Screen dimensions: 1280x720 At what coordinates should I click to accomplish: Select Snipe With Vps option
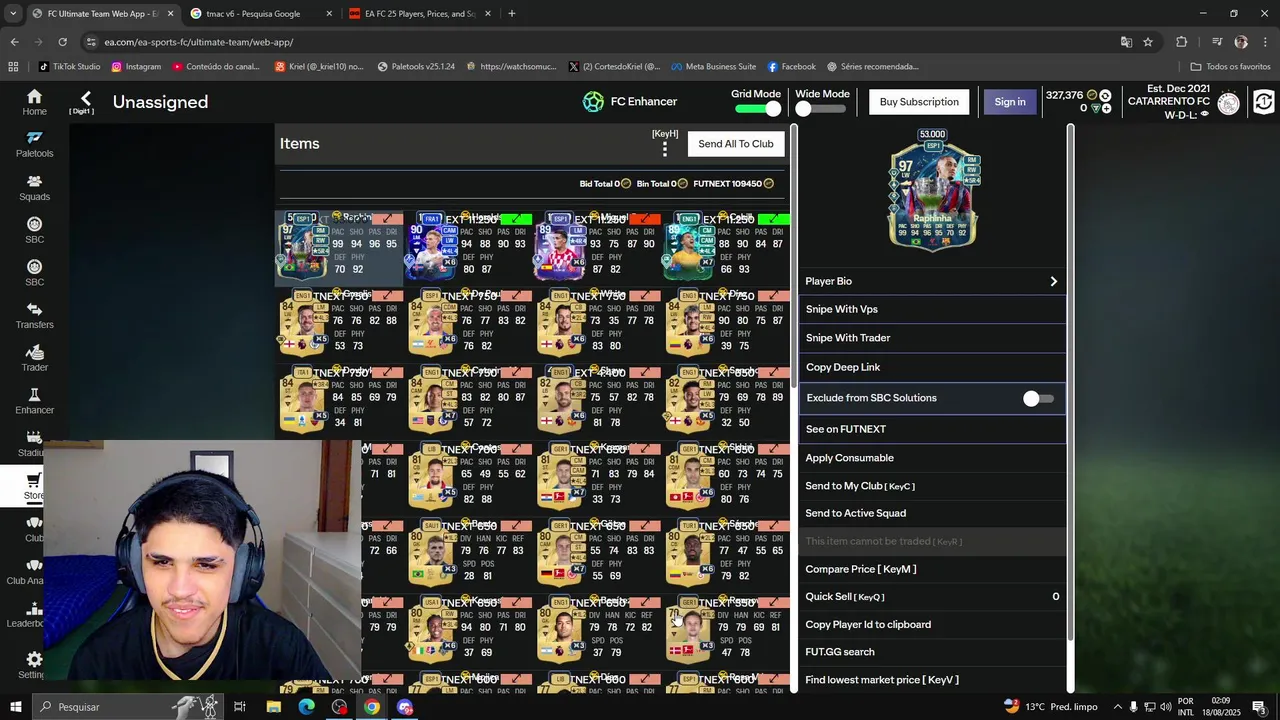932,310
